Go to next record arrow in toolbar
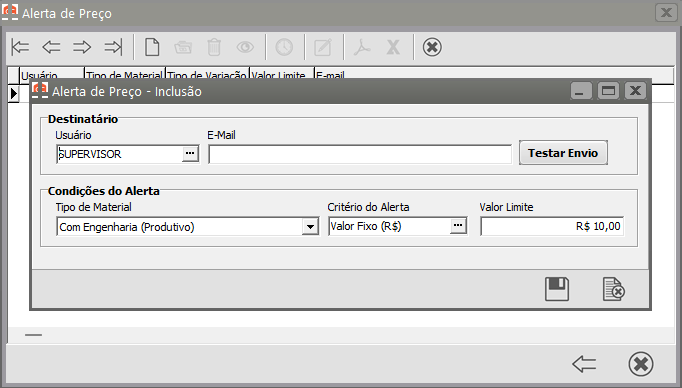The image size is (682, 388). 82,47
